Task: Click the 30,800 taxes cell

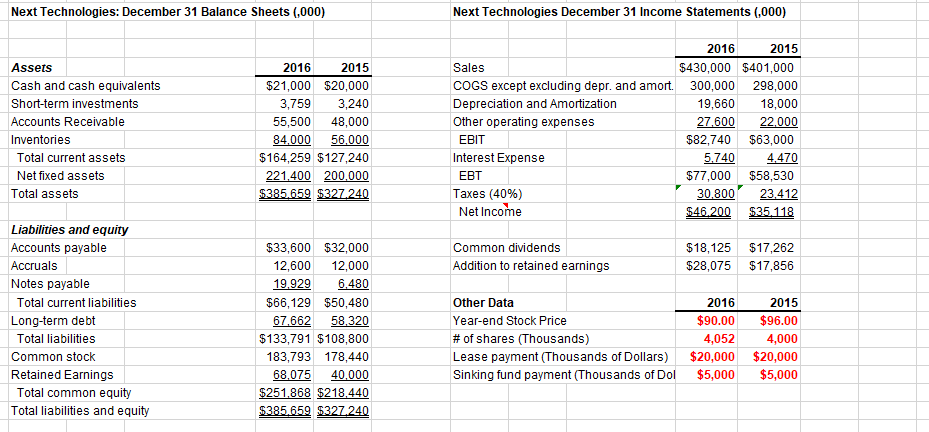Action: pos(717,194)
